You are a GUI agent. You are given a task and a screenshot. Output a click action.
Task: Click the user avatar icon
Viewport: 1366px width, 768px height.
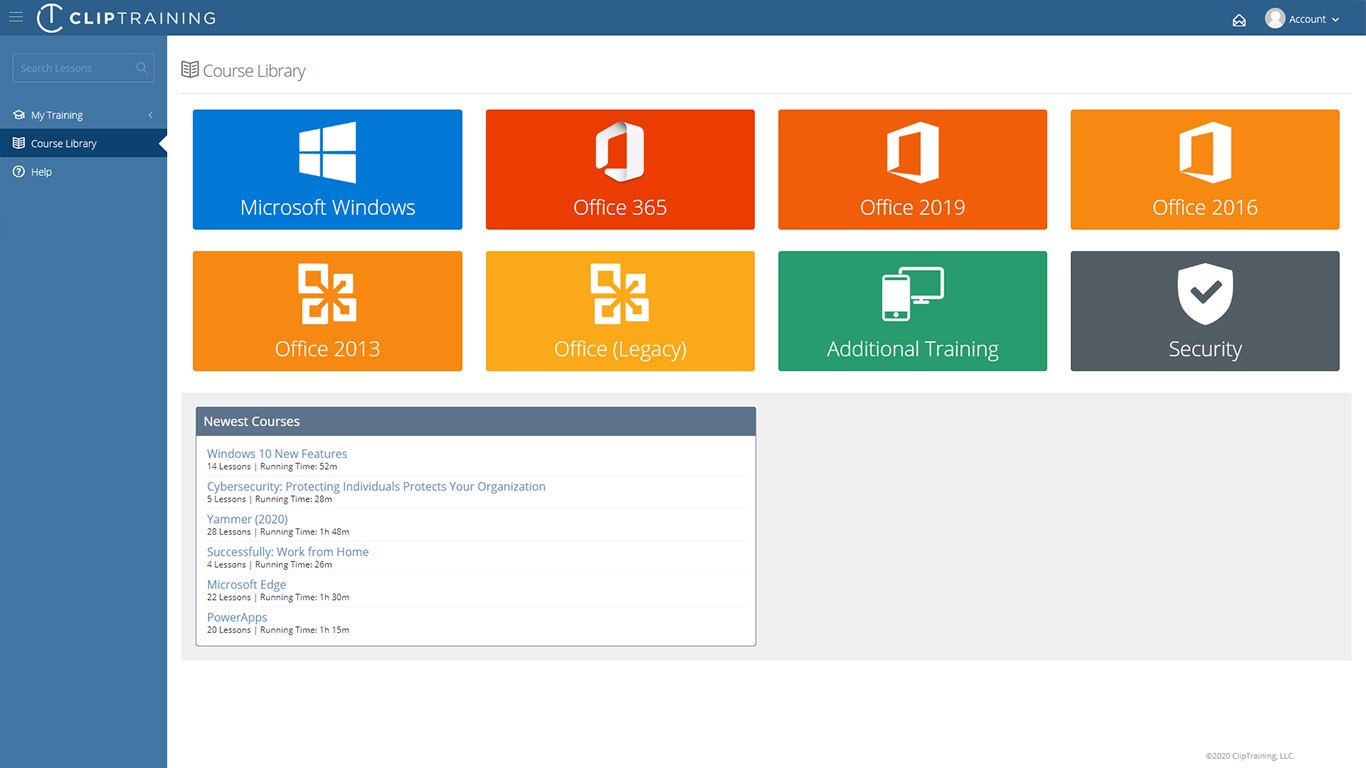click(1274, 18)
